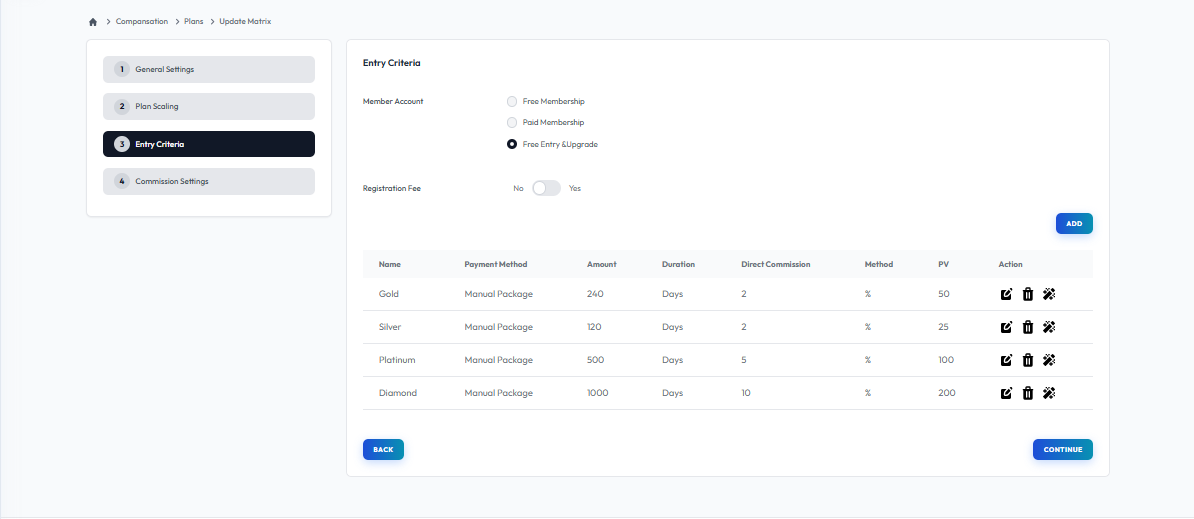
Task: Click amount value 1000
Action: click(x=598, y=393)
